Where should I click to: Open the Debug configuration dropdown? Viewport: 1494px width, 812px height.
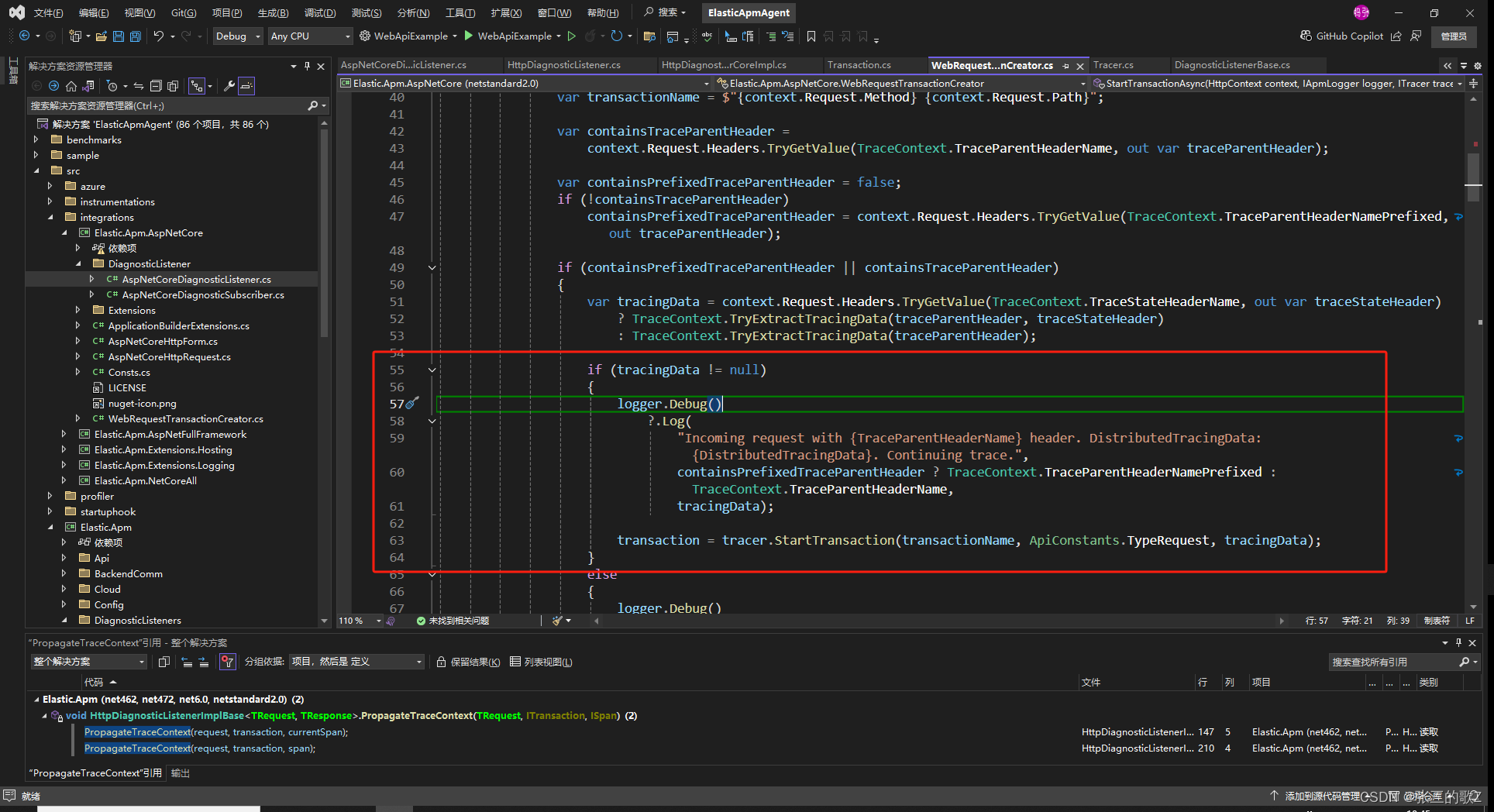coord(237,36)
